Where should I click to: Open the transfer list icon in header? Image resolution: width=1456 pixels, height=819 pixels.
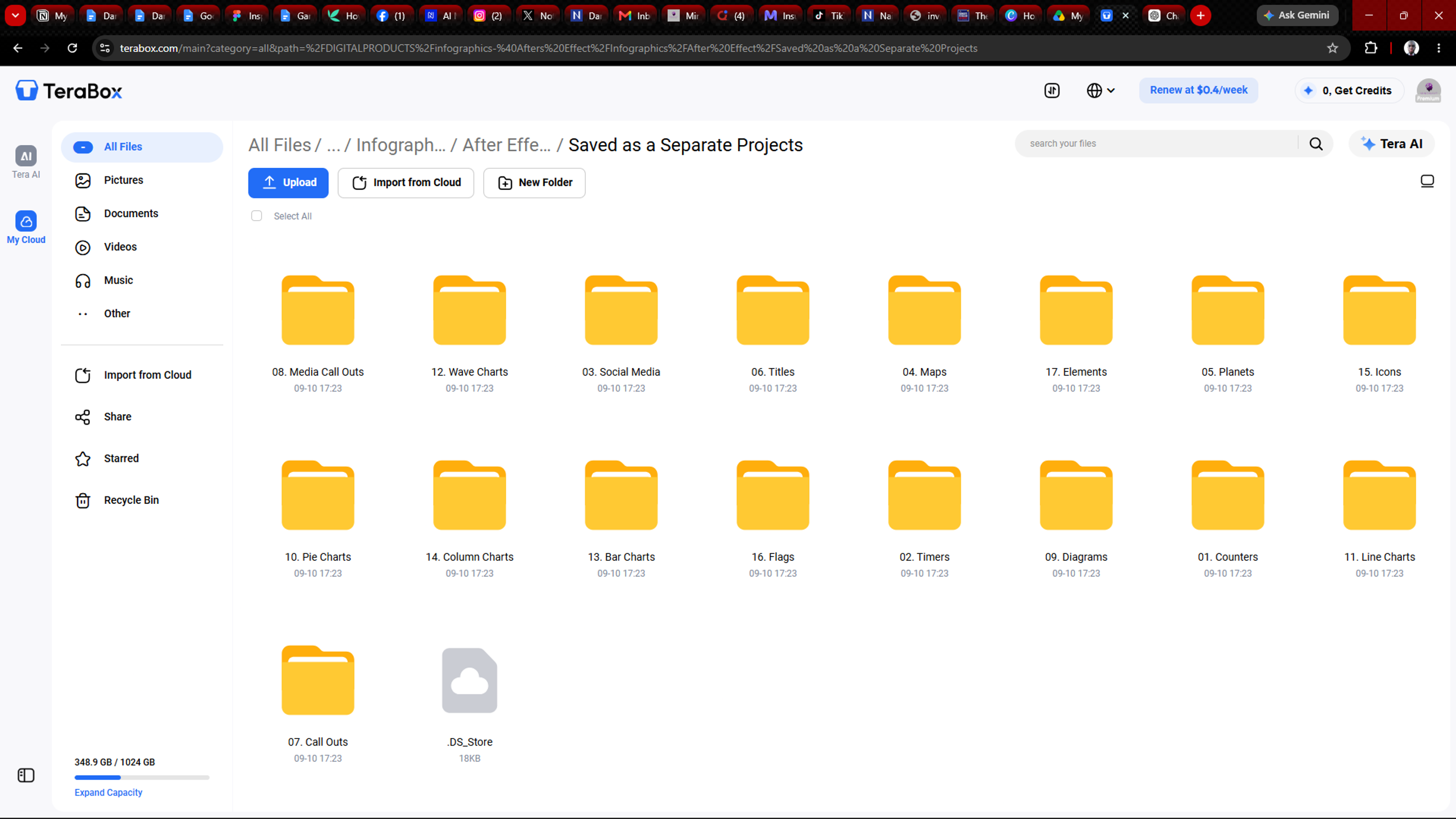click(1052, 90)
